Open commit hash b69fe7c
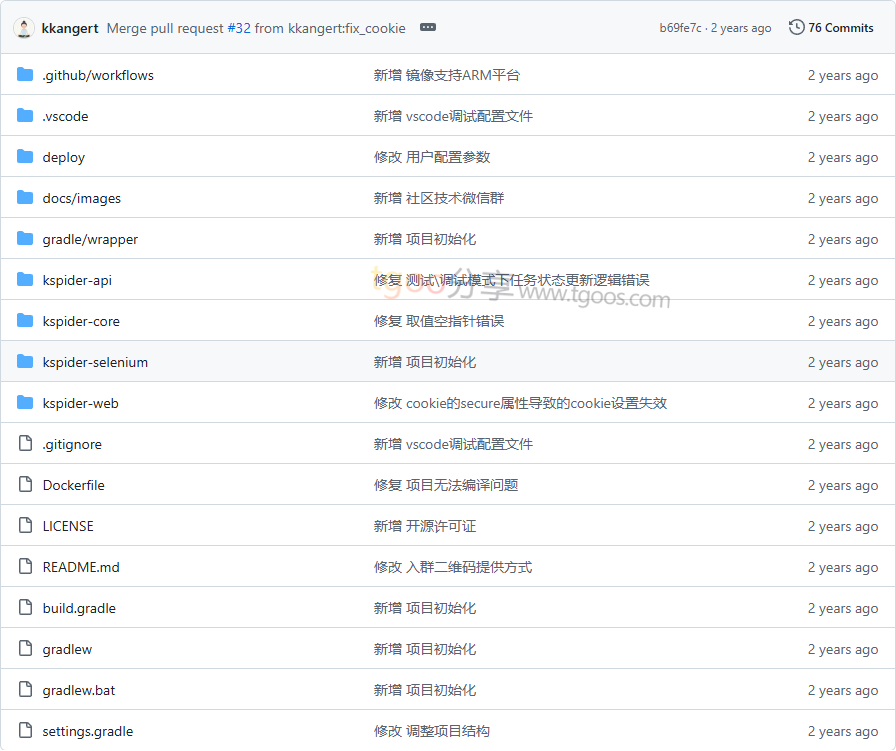 [x=680, y=28]
